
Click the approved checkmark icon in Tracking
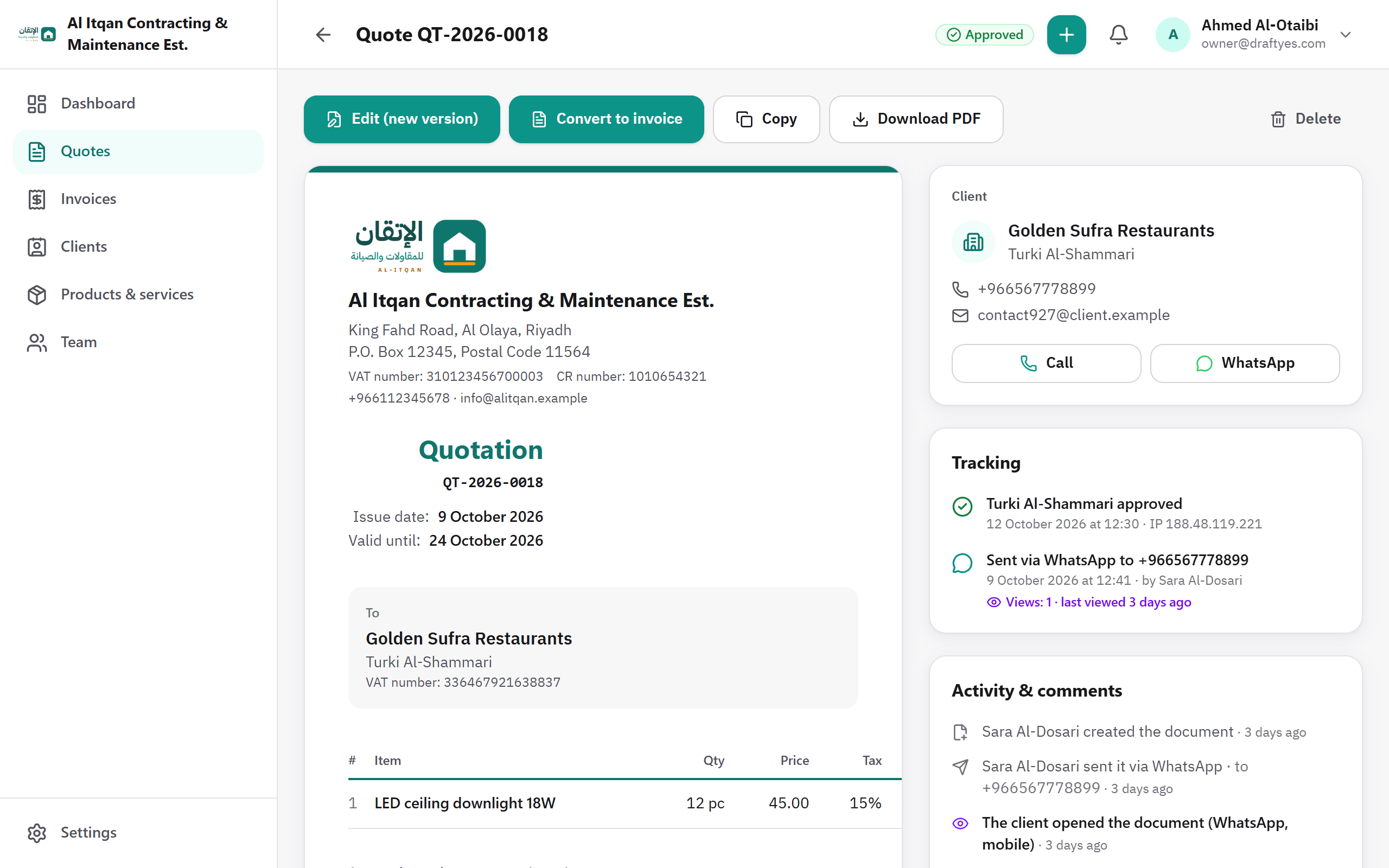[962, 506]
